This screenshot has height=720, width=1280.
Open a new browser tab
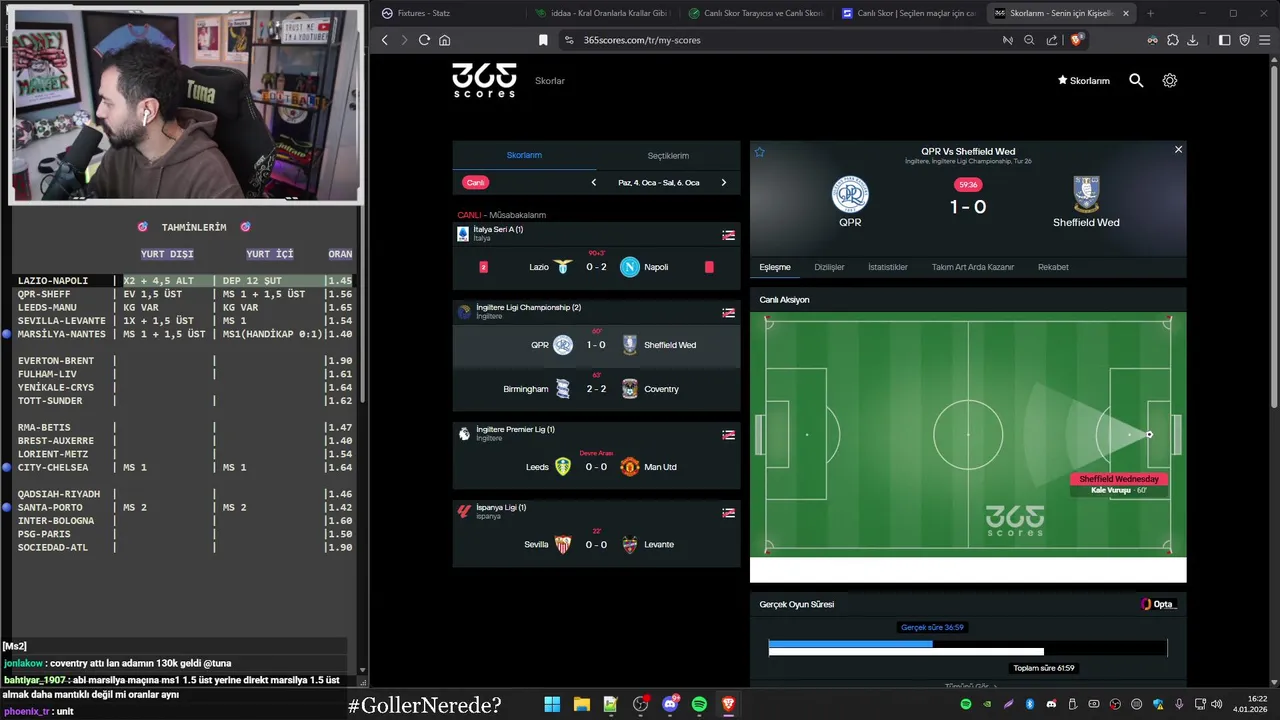tap(1150, 13)
